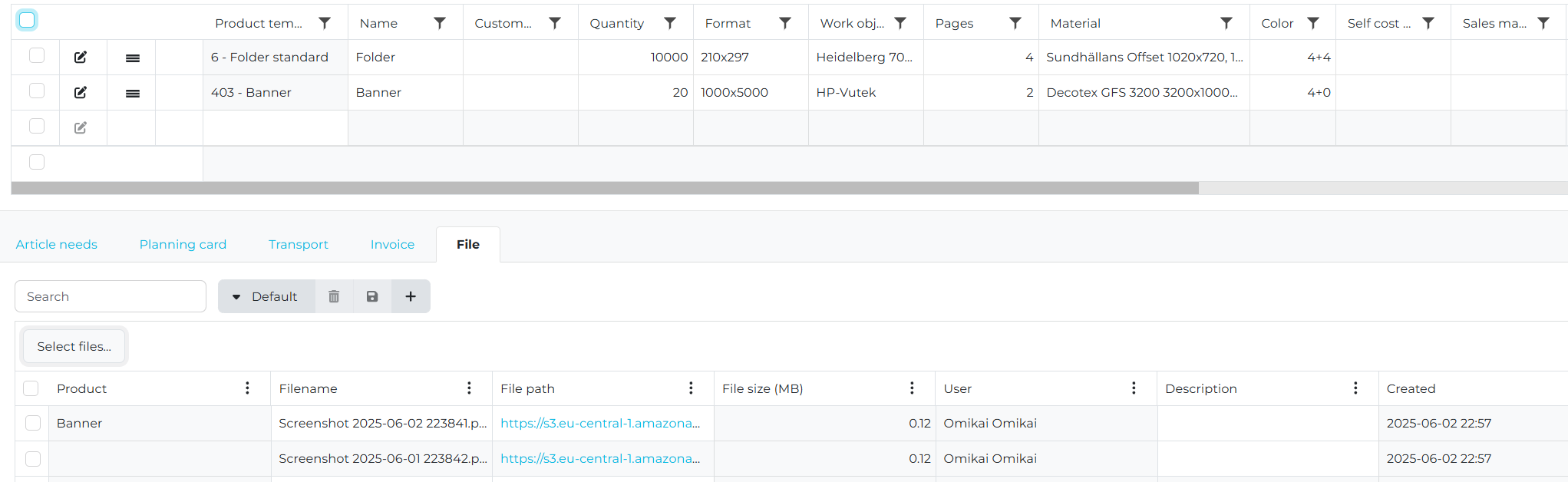This screenshot has width=1568, height=482.
Task: Check the select-all box in products header
Action: click(27, 20)
